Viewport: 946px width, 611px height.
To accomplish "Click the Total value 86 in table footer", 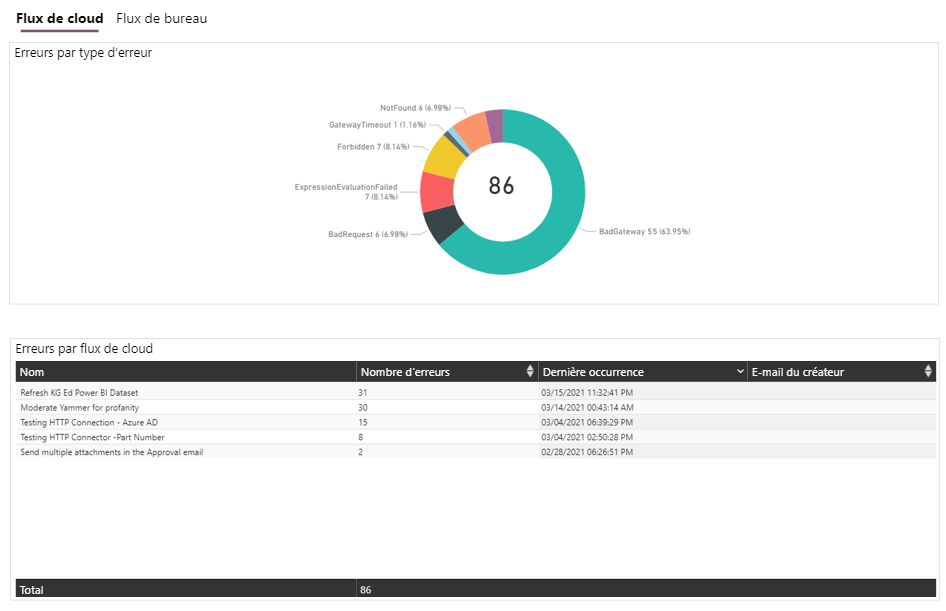I will coord(366,590).
